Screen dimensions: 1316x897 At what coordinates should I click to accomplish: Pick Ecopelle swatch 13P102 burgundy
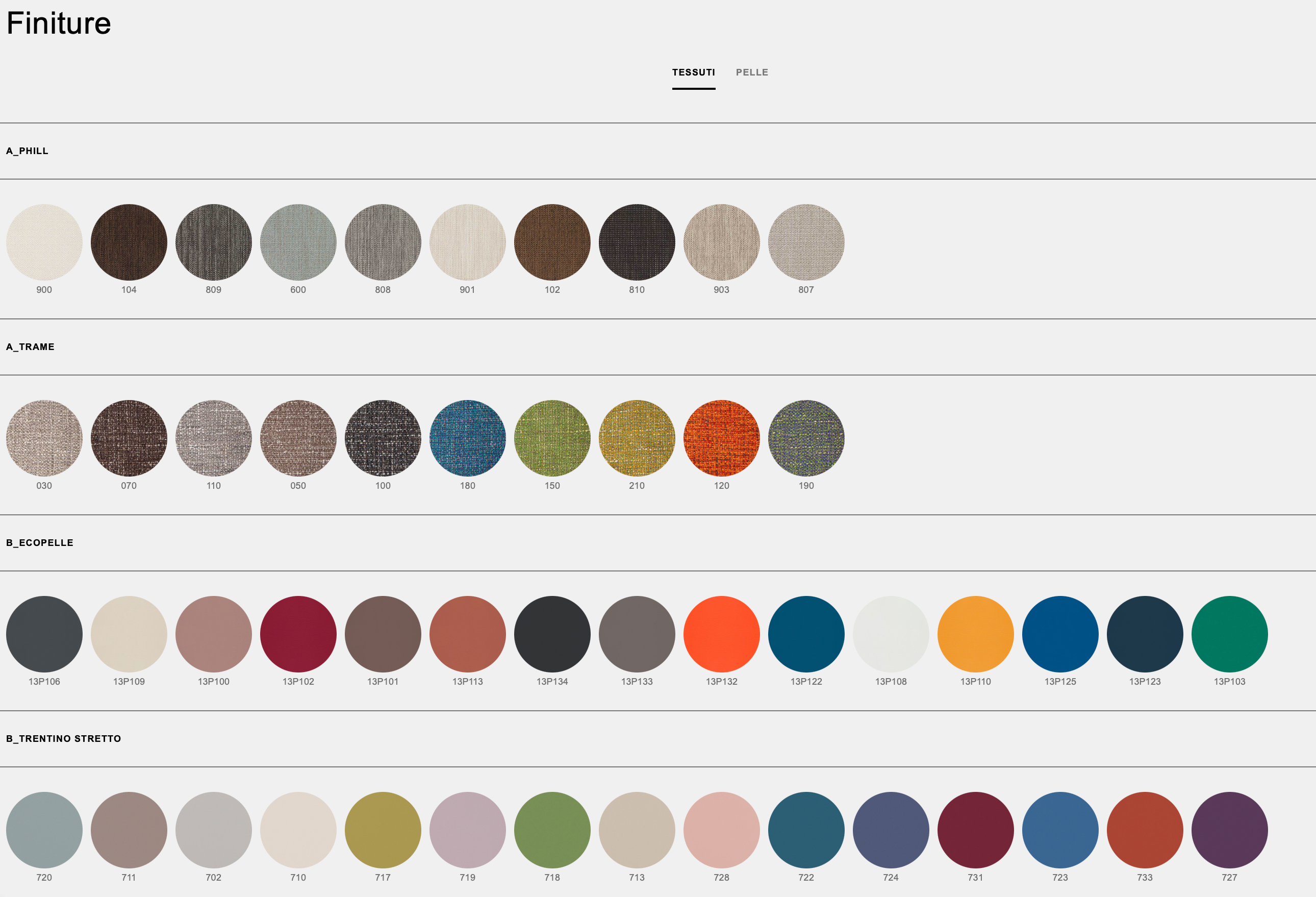(x=298, y=634)
